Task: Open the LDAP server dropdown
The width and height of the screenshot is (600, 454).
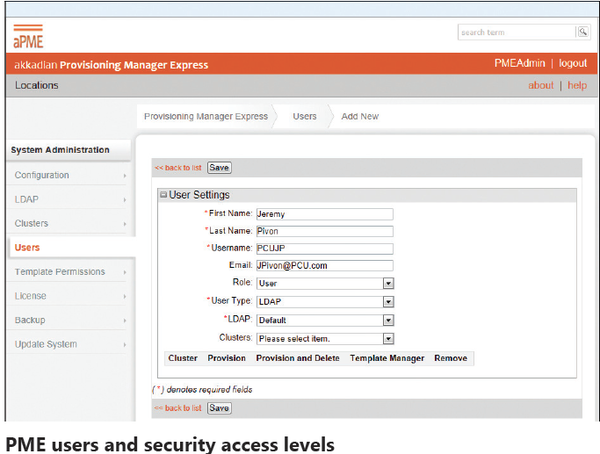Action: click(387, 320)
